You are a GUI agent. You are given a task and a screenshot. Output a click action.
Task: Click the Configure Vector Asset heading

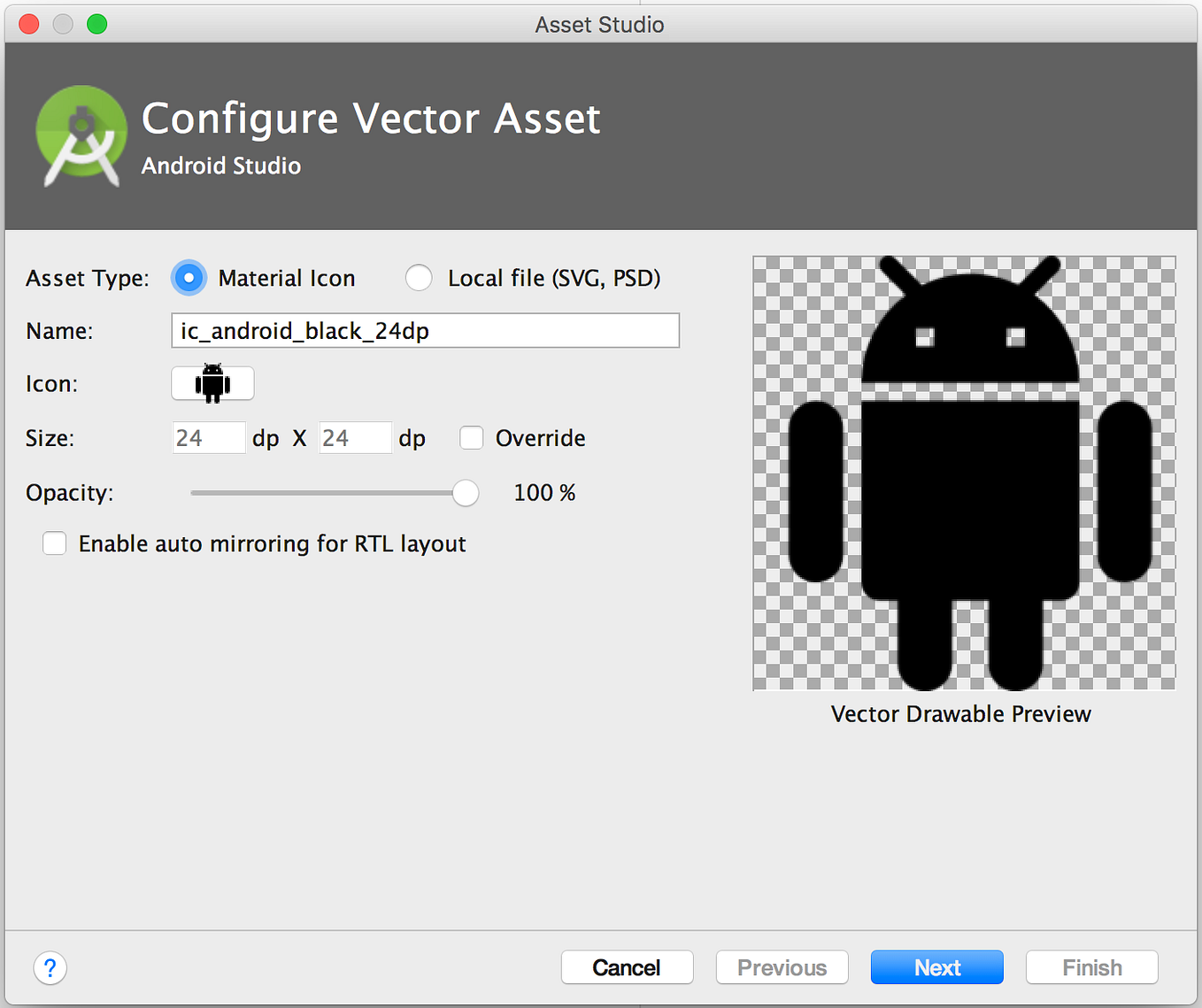click(371, 118)
